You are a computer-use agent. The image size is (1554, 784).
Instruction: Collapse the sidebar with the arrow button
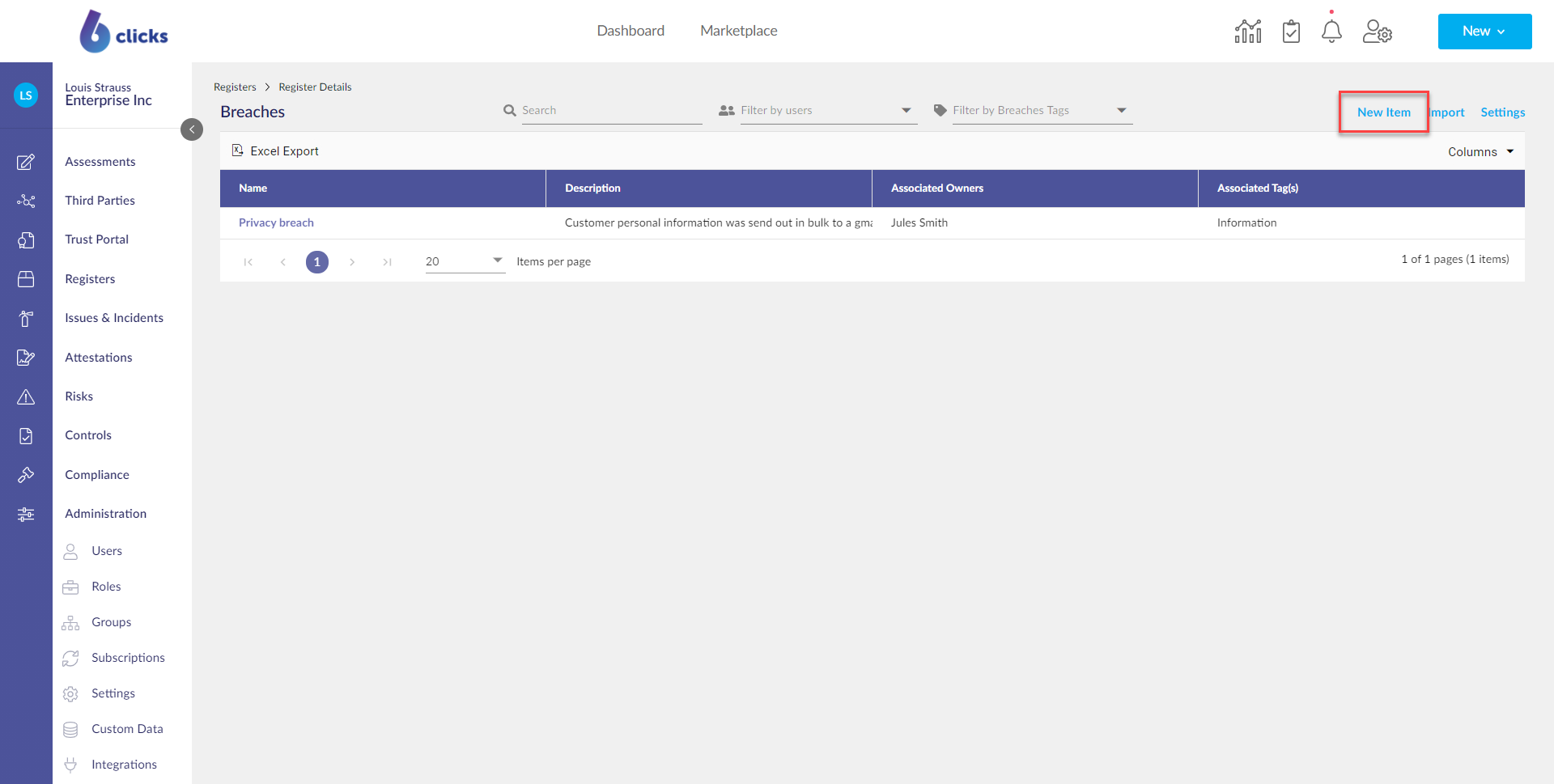tap(192, 129)
